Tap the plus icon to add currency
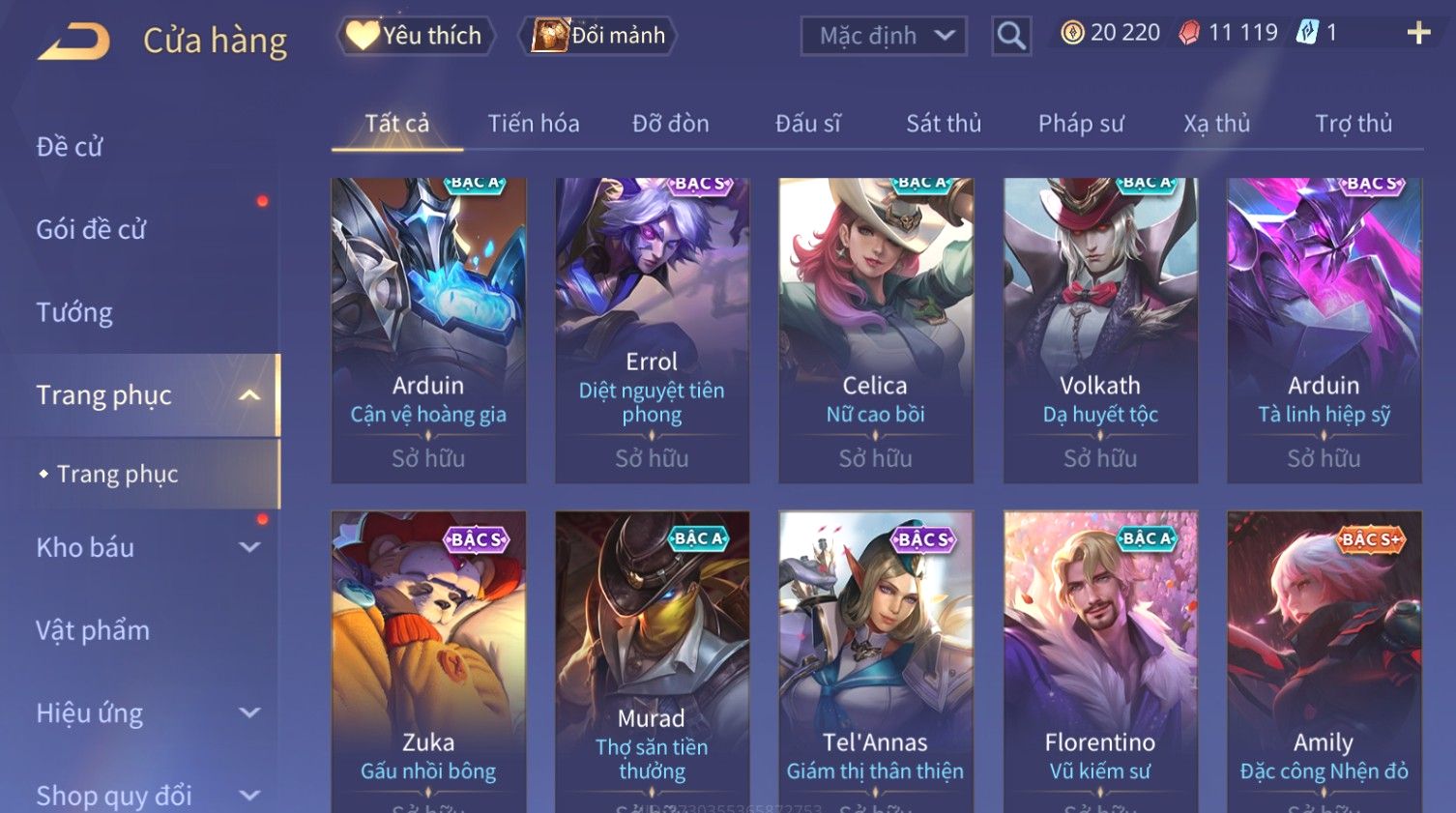 point(1418,33)
